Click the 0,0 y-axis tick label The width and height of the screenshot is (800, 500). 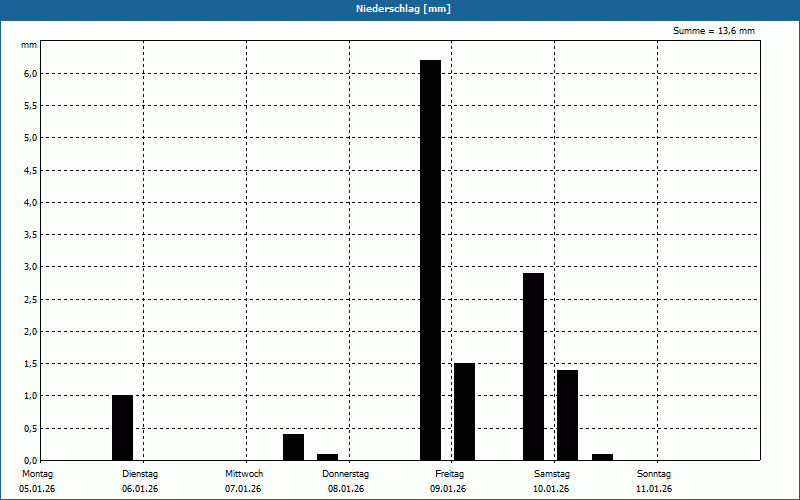31,461
